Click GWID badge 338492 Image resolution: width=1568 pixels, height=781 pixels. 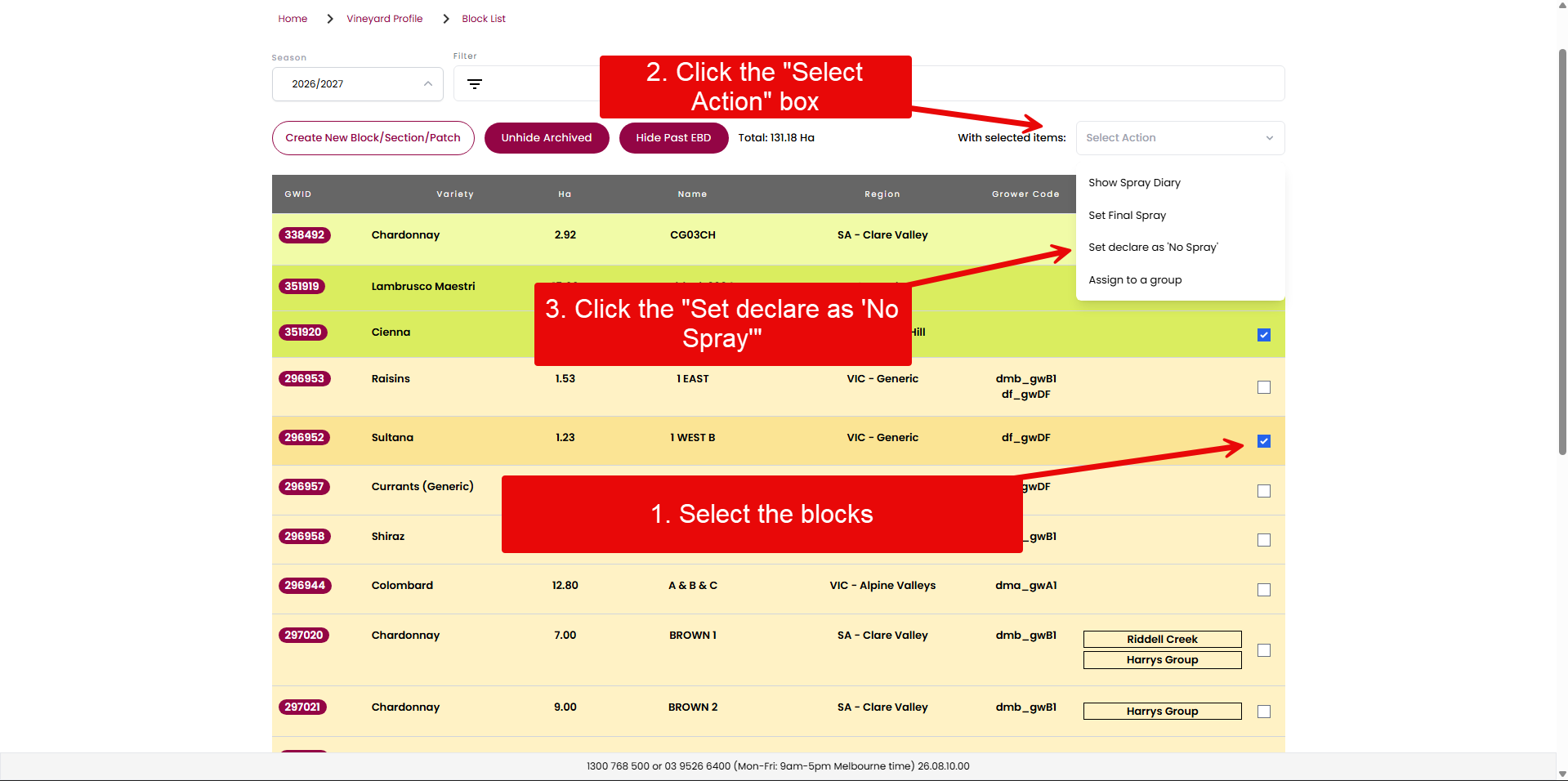coord(305,235)
